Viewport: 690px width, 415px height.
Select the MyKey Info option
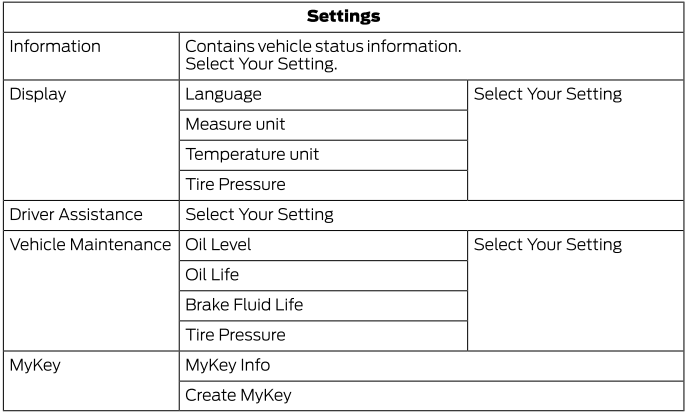[227, 365]
